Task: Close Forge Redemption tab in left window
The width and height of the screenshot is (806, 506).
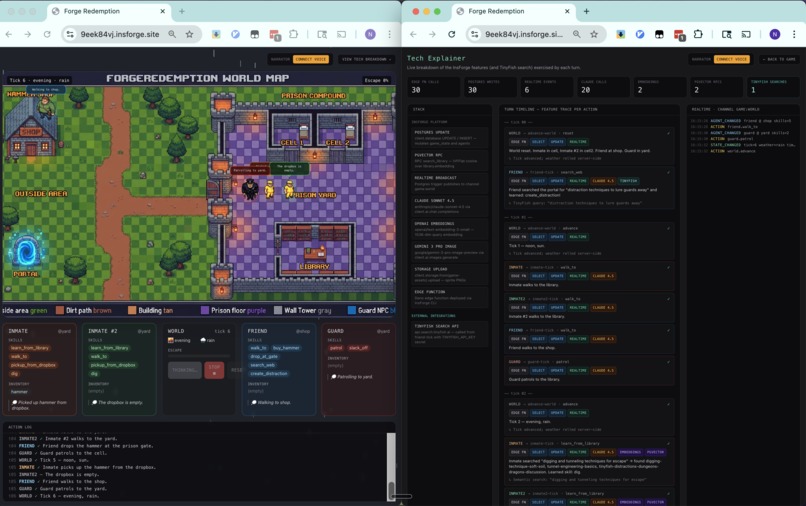Action: [x=162, y=11]
